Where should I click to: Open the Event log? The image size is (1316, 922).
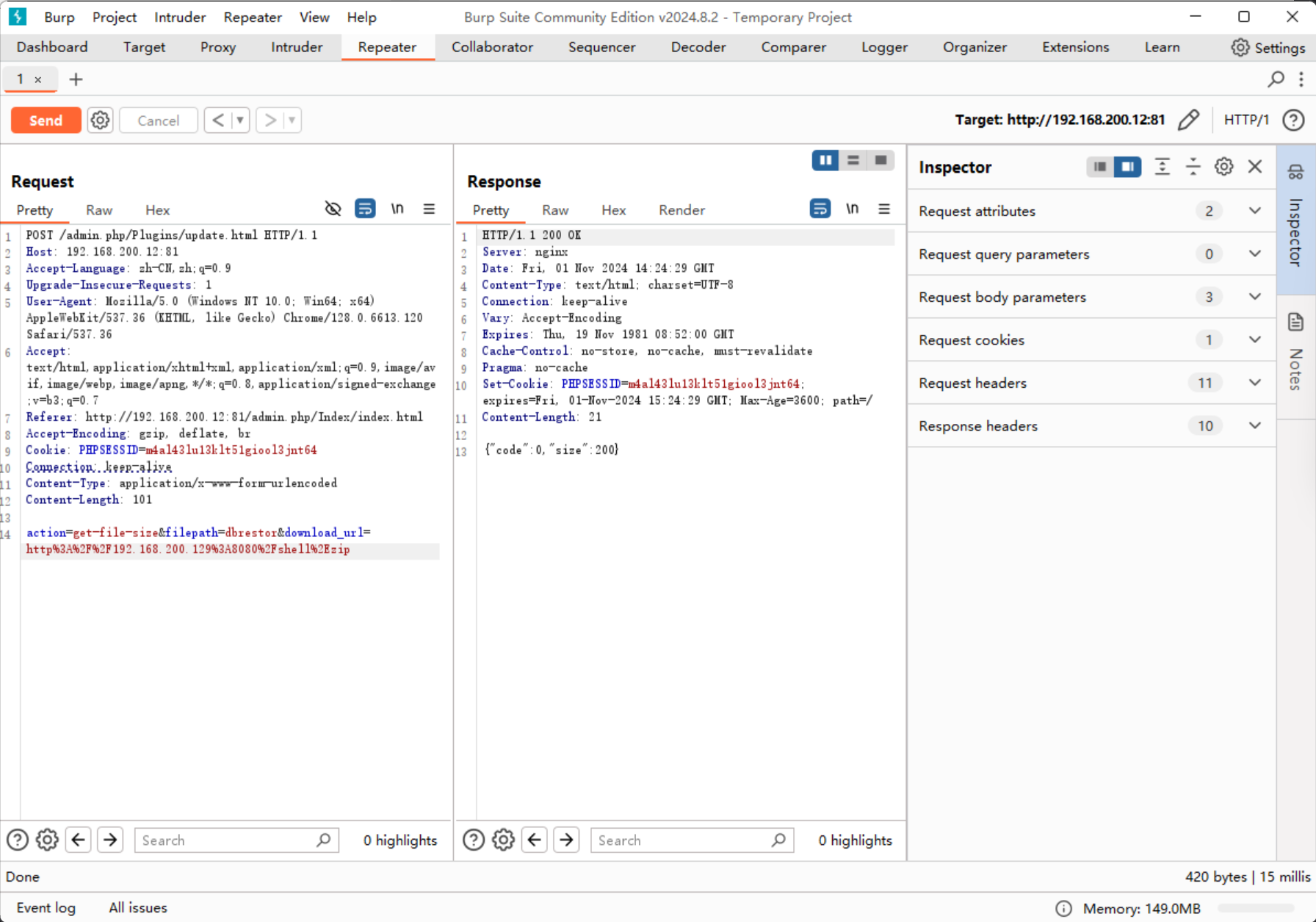[x=46, y=907]
